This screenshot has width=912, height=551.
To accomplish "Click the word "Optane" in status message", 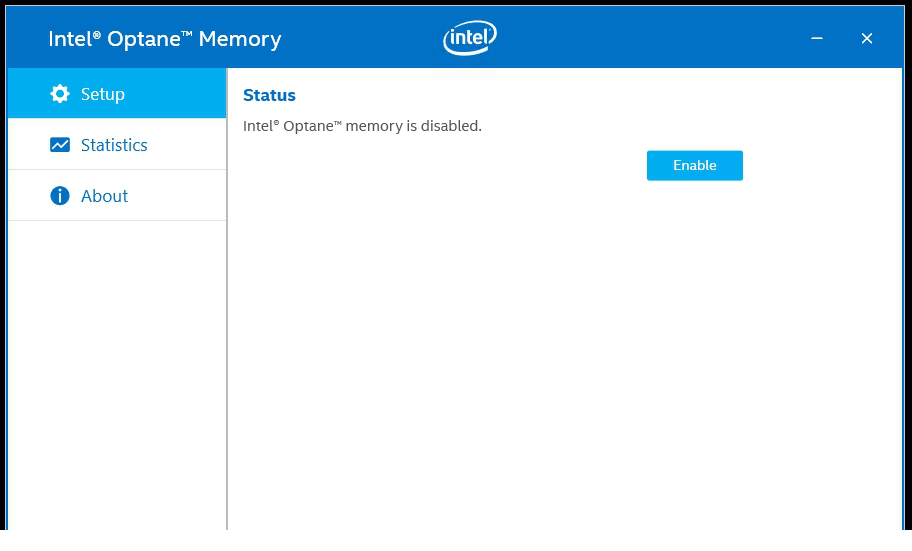I will [311, 126].
